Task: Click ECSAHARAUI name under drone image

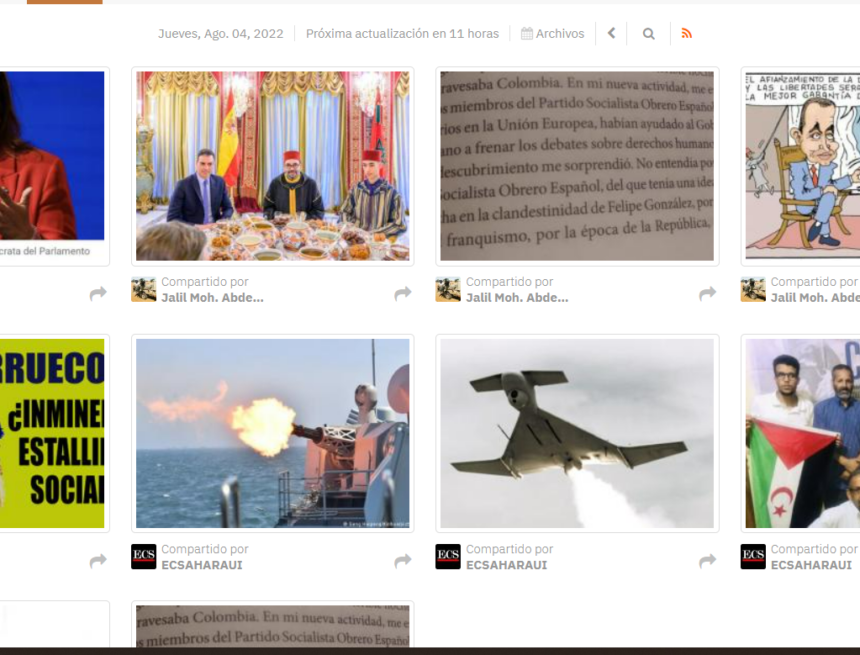Action: tap(506, 565)
